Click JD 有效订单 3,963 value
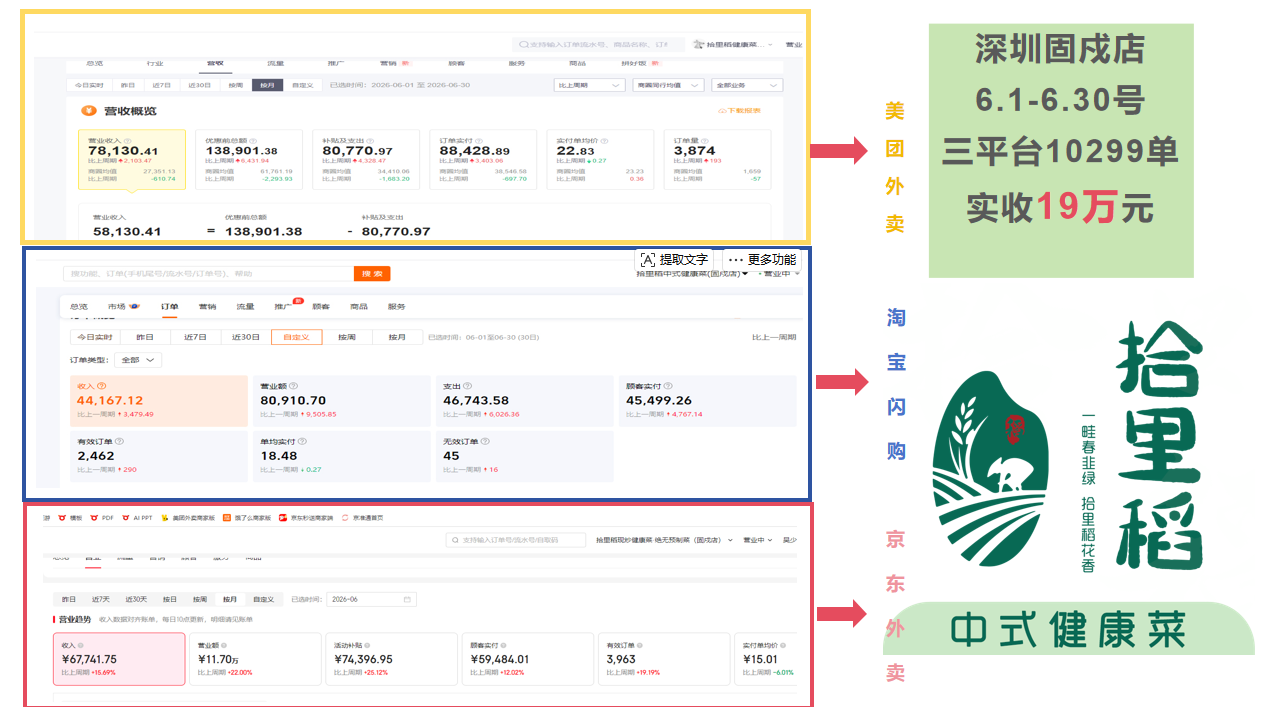This screenshot has height=707, width=1266. click(620, 659)
